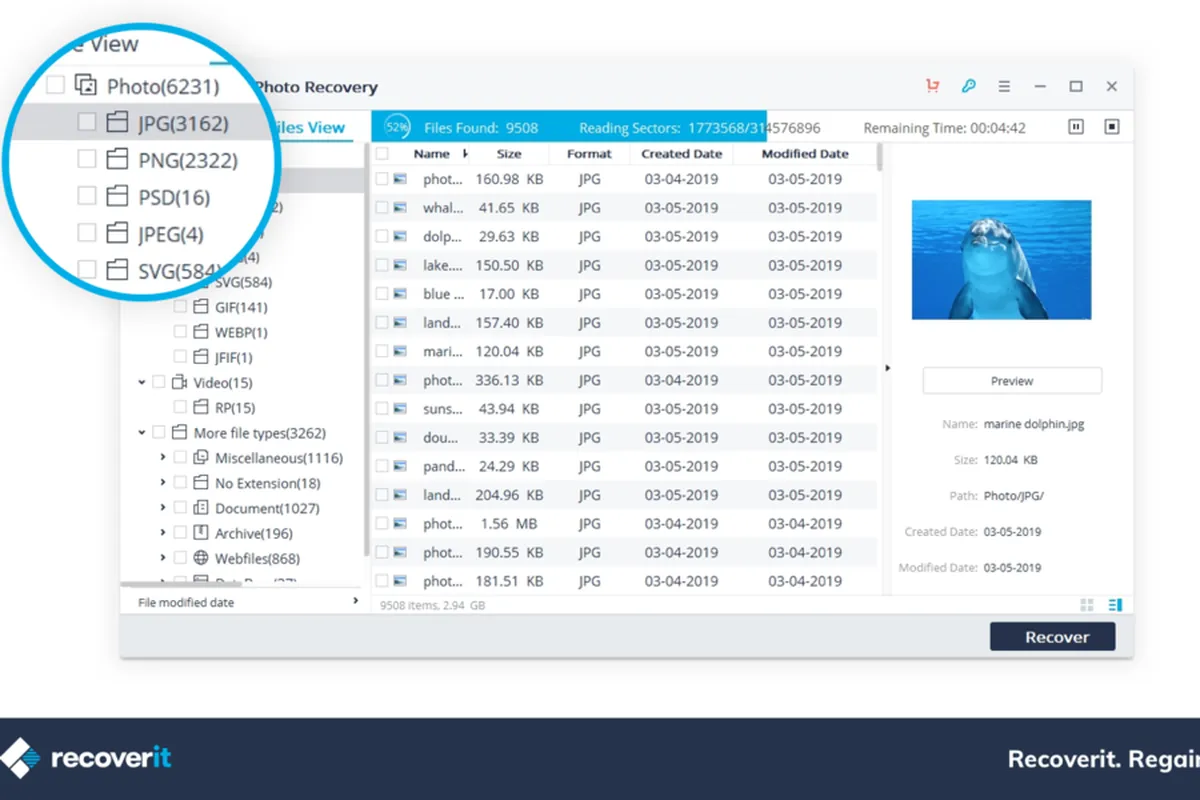Click the Recoverit logo in the banner
1200x800 pixels.
click(x=86, y=758)
